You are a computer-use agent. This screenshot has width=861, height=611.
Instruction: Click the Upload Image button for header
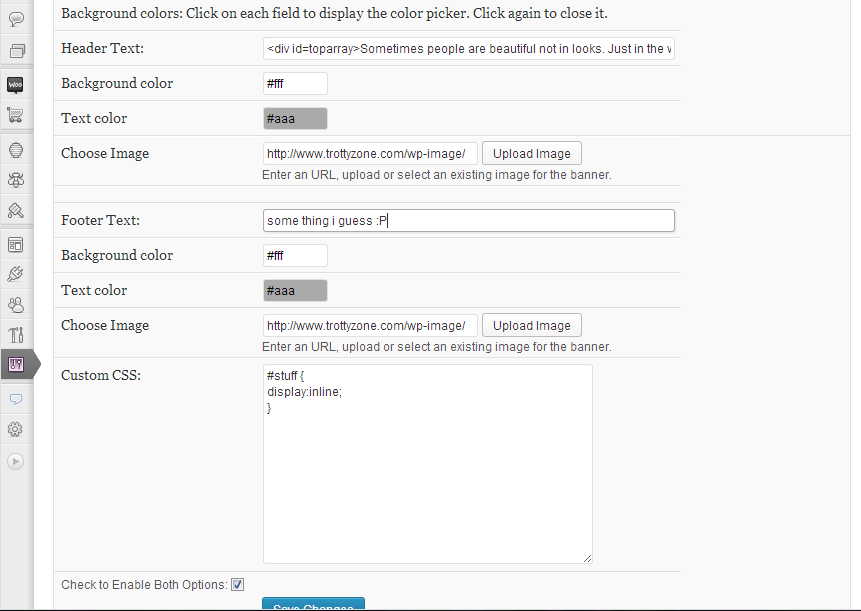532,154
